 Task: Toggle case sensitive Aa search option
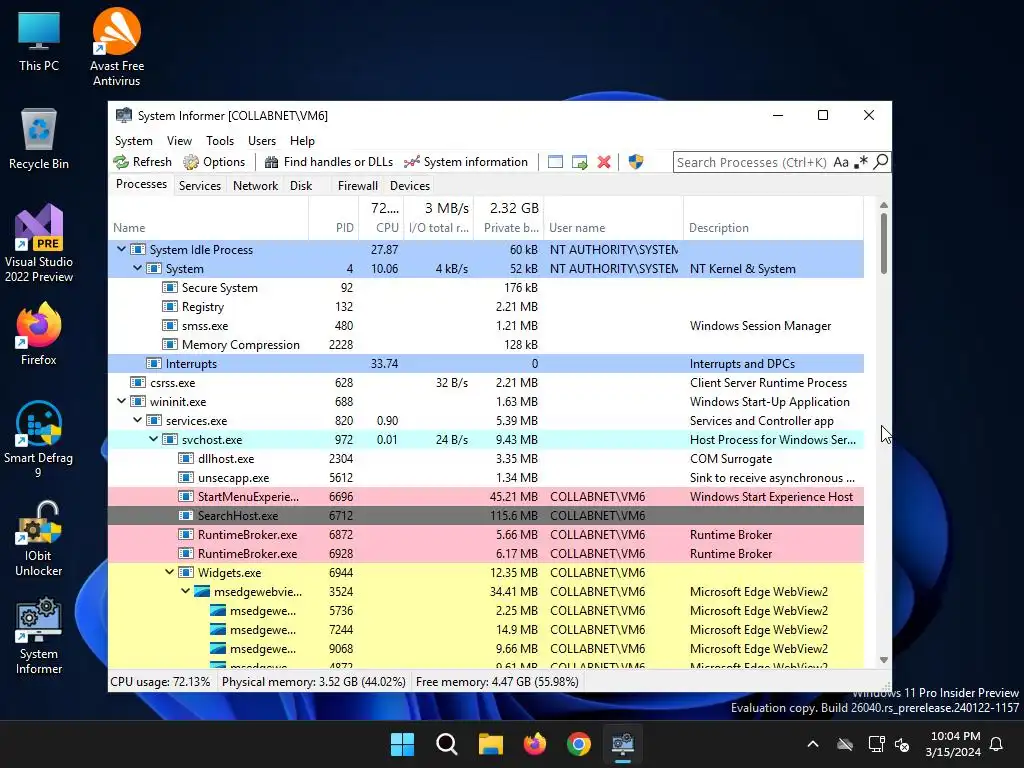point(840,162)
